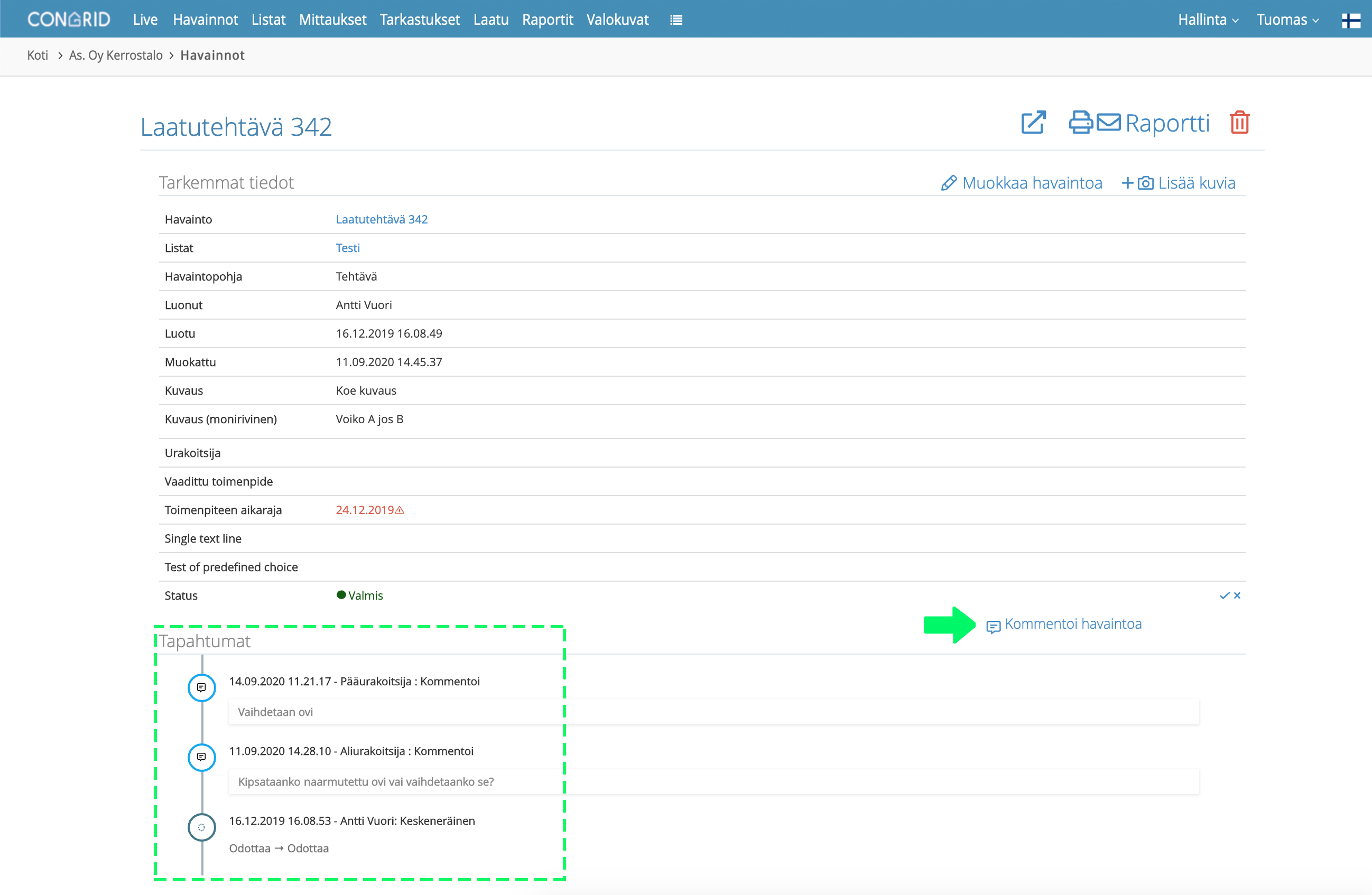
Task: Click the Laatutehtävä 342 page title
Action: [x=236, y=127]
